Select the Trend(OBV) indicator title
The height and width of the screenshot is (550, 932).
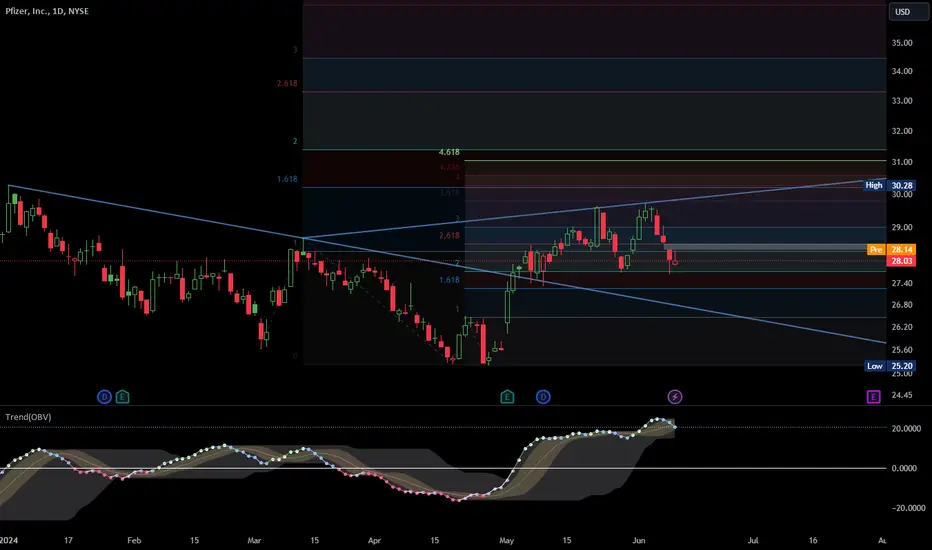[28, 417]
